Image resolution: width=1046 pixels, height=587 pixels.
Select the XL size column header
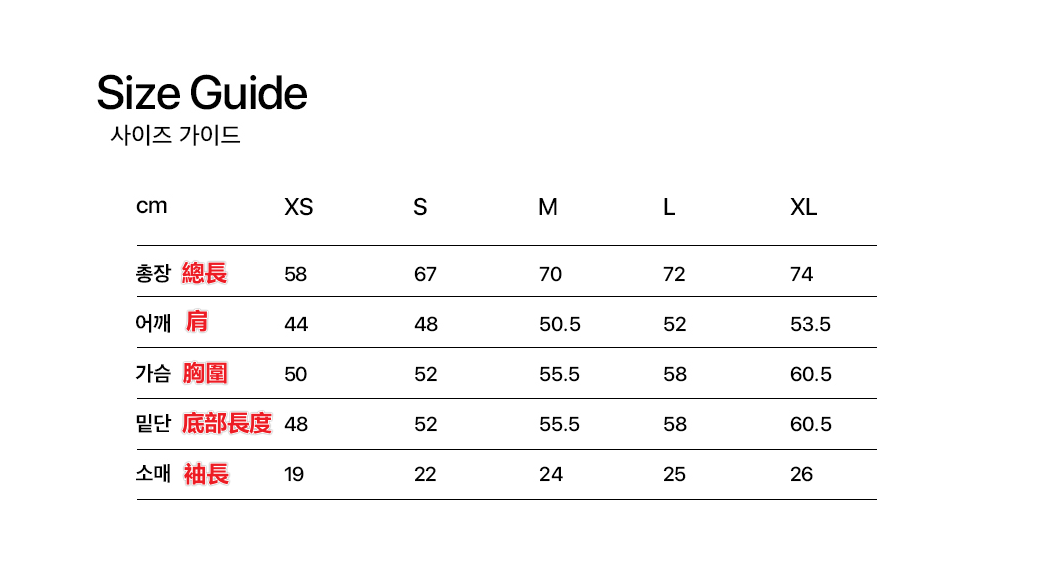click(803, 207)
